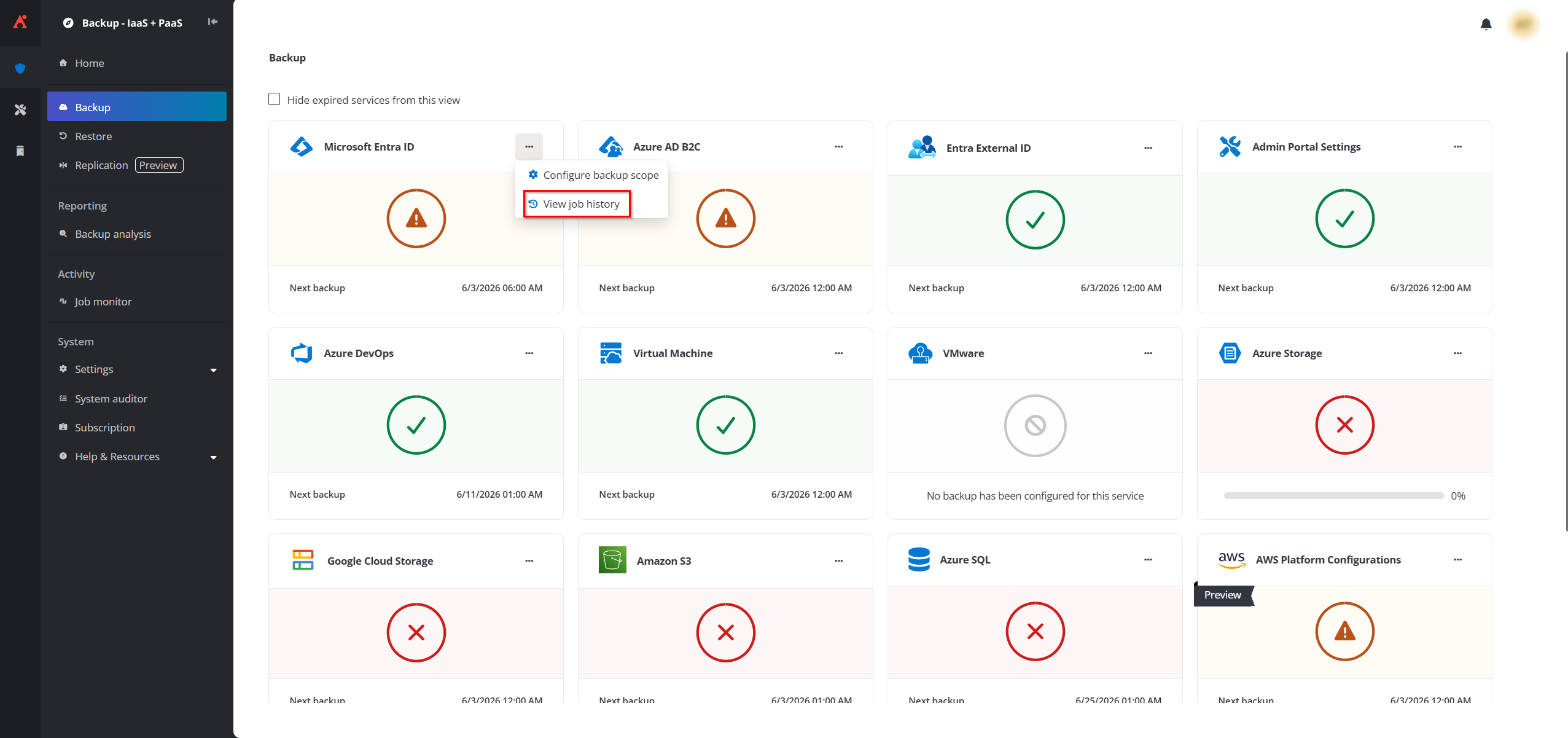
Task: Open the Restore sidebar item
Action: point(137,136)
